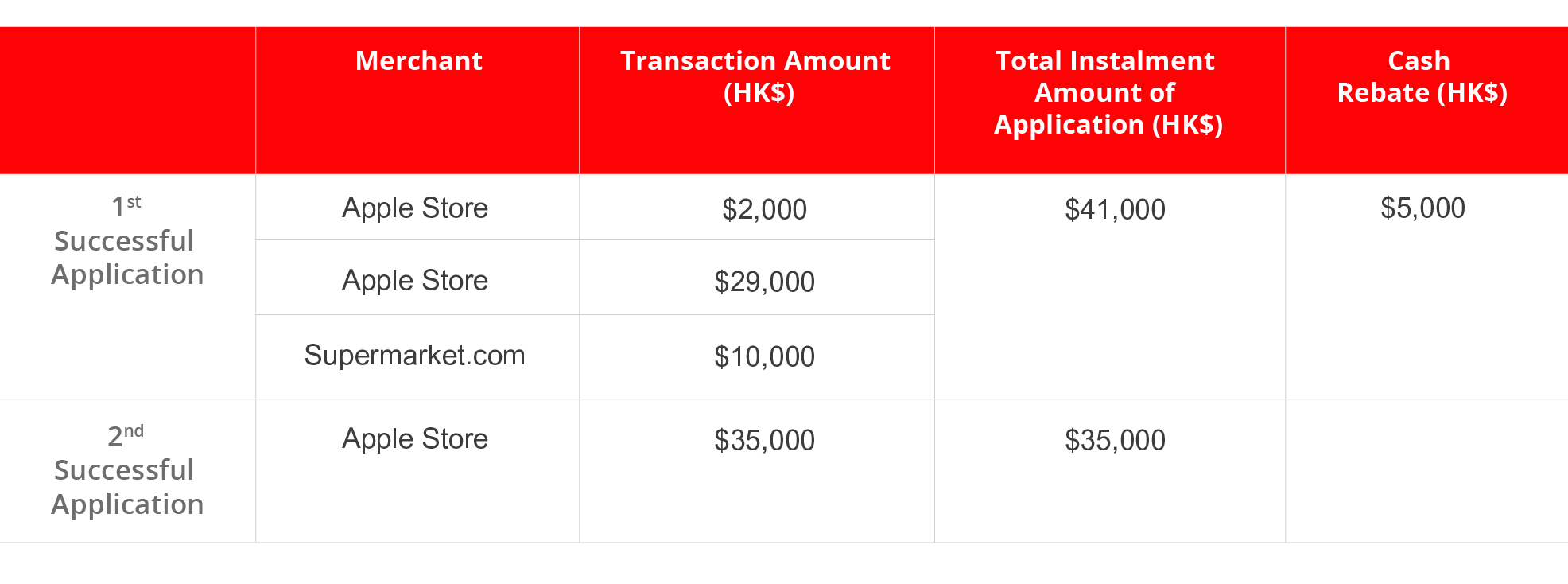Click the $10,000 transaction amount

click(x=764, y=357)
